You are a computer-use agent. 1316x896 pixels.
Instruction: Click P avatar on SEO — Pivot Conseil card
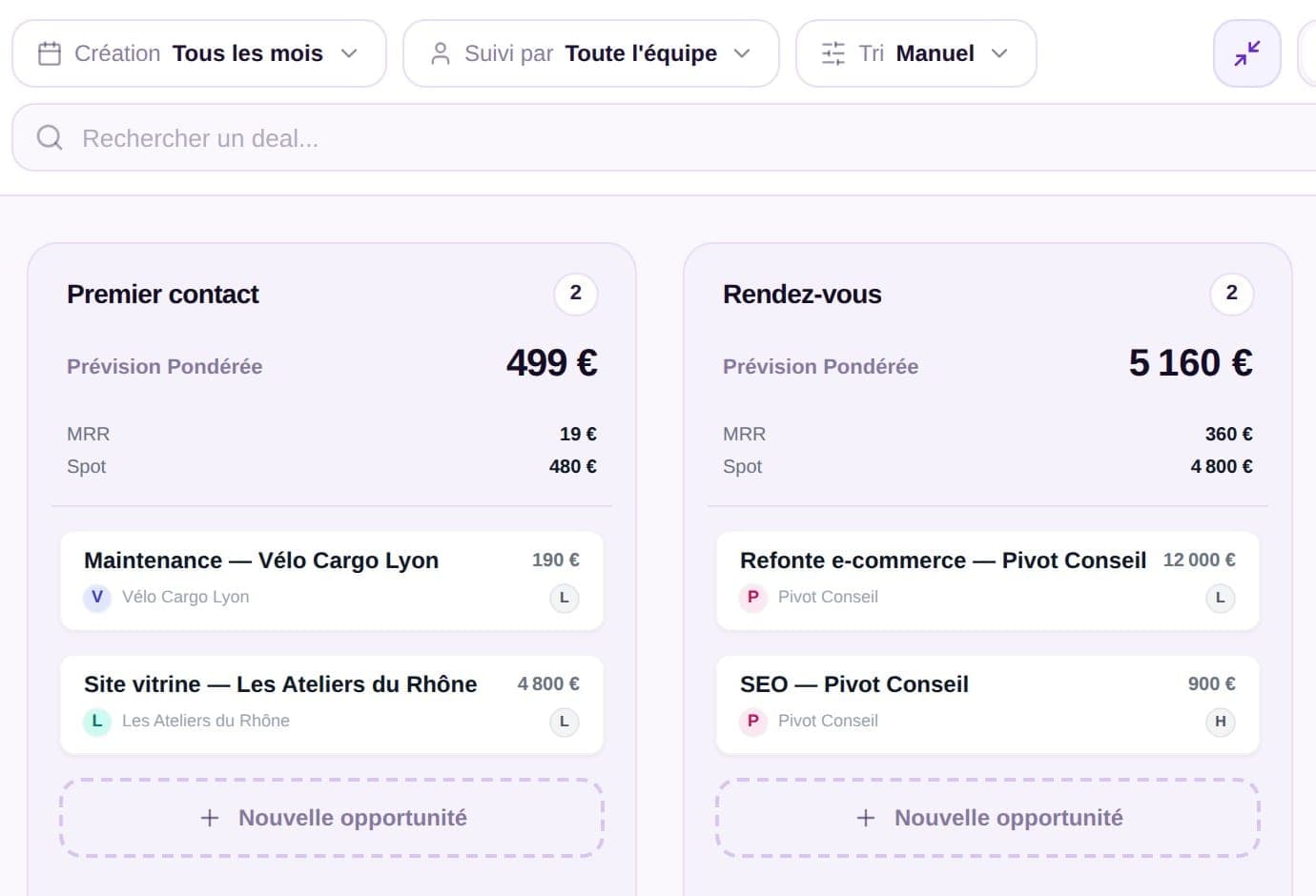(x=753, y=721)
